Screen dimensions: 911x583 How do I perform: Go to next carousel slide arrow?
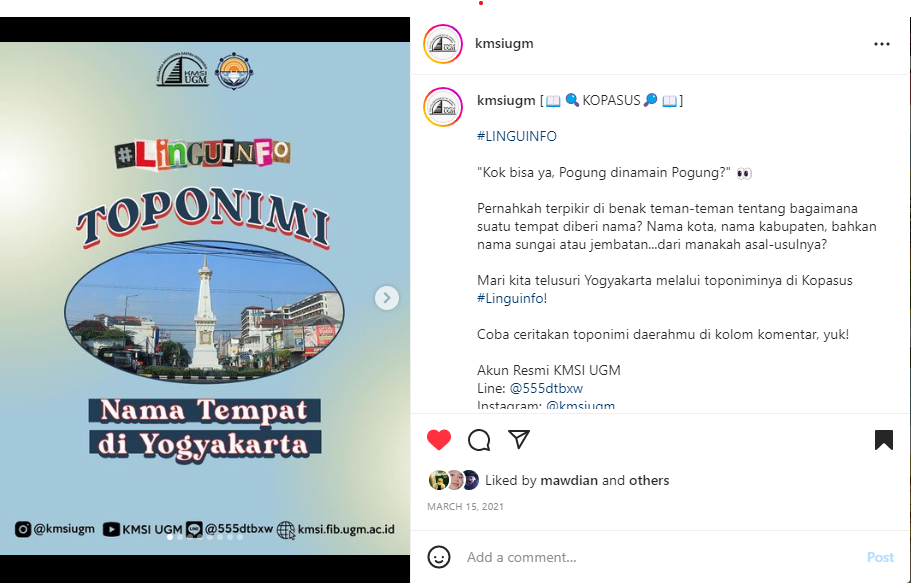pyautogui.click(x=387, y=298)
